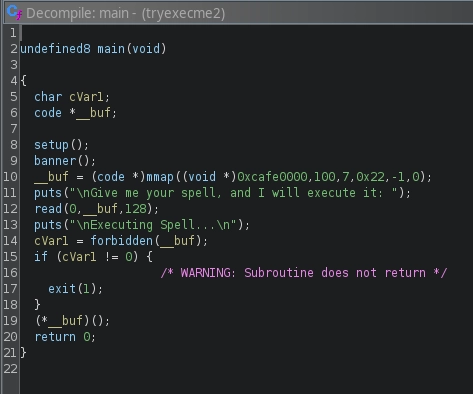Image resolution: width=473 pixels, height=394 pixels.
Task: Click line number 10 in gutter
Action: tap(10, 177)
